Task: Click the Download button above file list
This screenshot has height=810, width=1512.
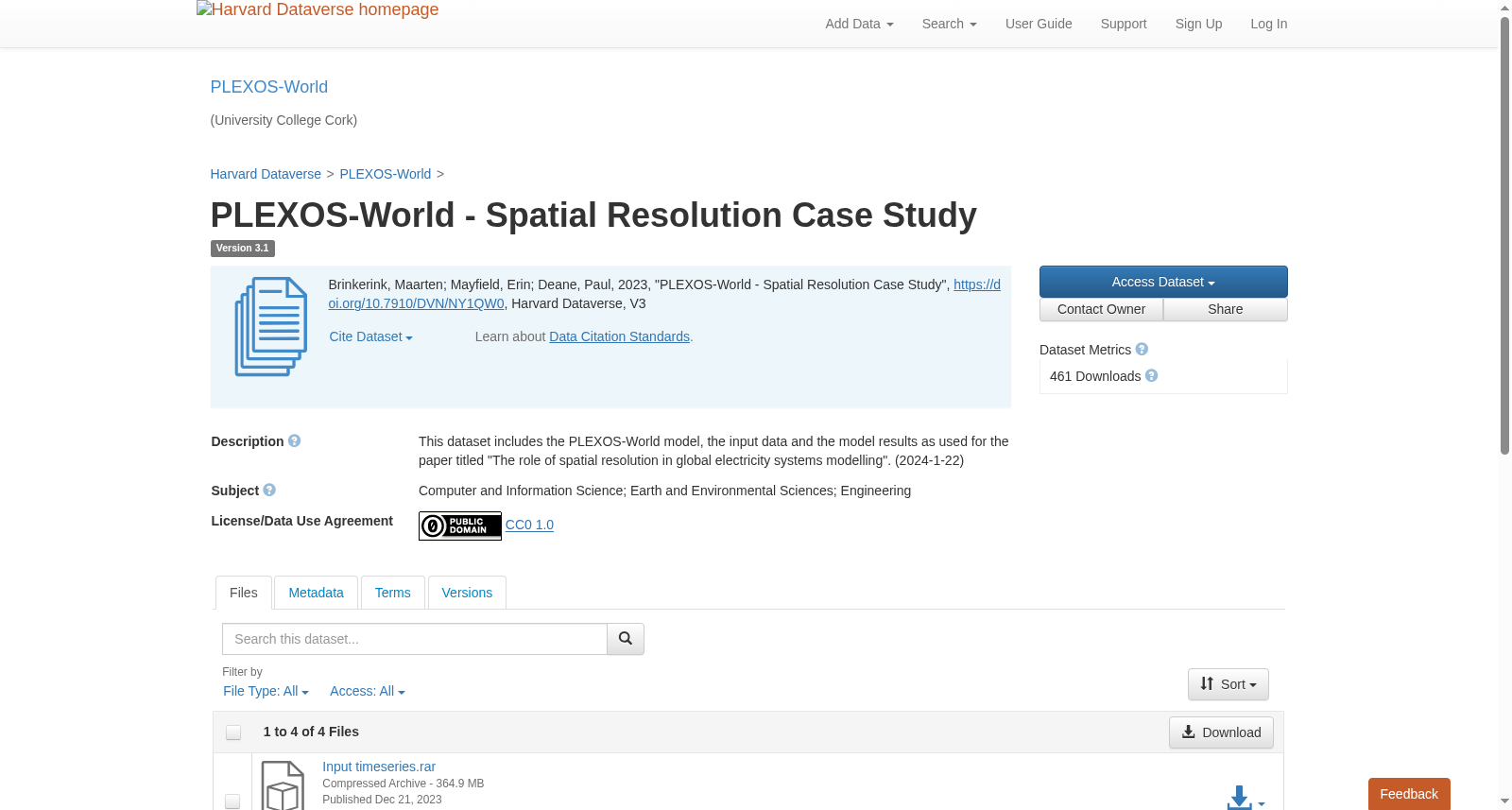Action: click(x=1221, y=732)
